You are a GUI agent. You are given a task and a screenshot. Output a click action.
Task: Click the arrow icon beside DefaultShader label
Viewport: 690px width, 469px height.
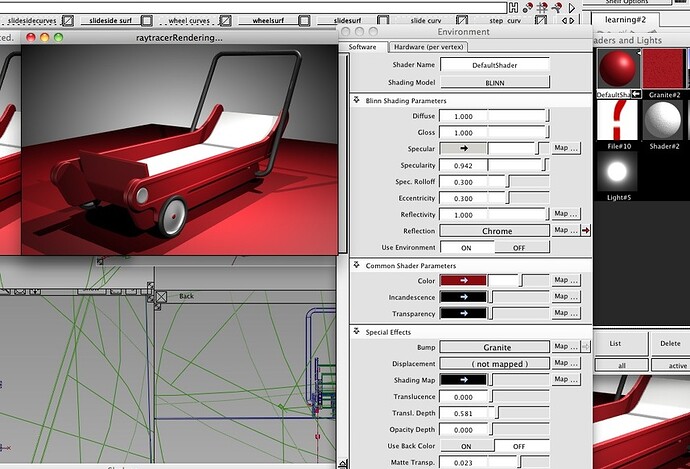pyautogui.click(x=636, y=94)
